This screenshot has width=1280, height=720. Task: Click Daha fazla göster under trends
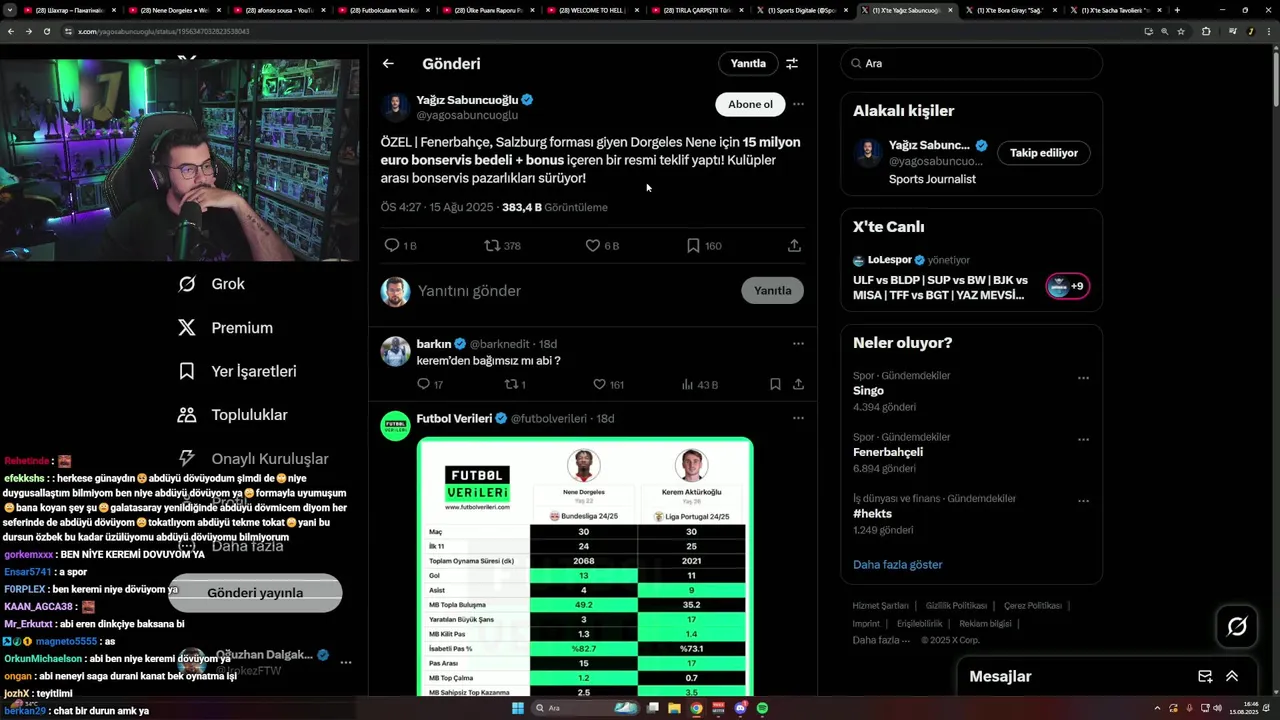(x=897, y=564)
